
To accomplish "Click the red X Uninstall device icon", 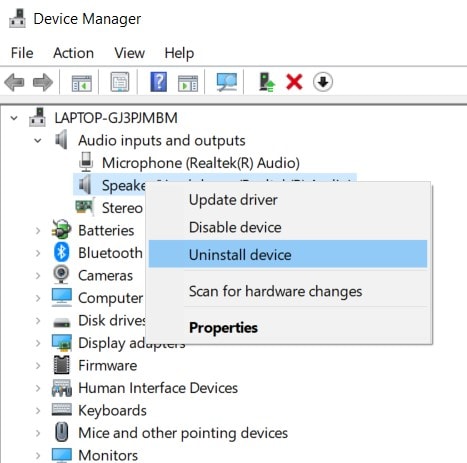I will (294, 82).
